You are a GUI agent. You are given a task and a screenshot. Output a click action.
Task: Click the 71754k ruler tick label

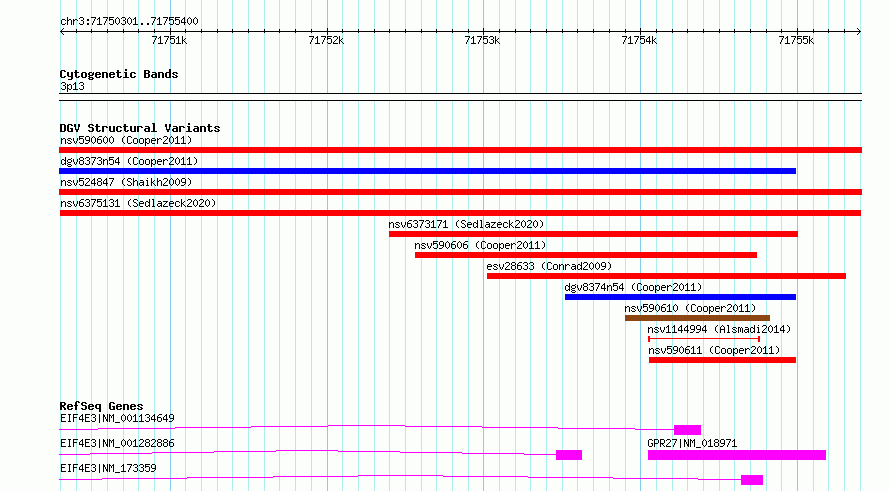click(639, 40)
